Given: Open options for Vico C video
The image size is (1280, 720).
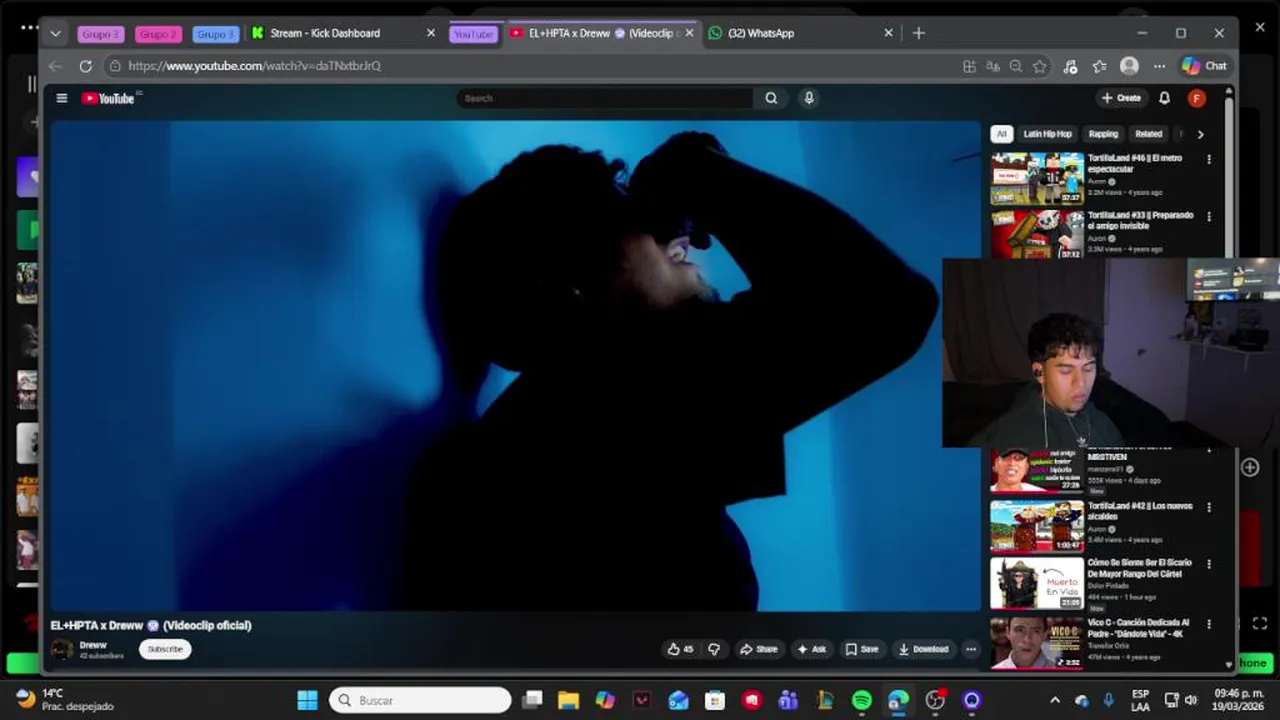Looking at the screenshot, I should (x=1208, y=624).
